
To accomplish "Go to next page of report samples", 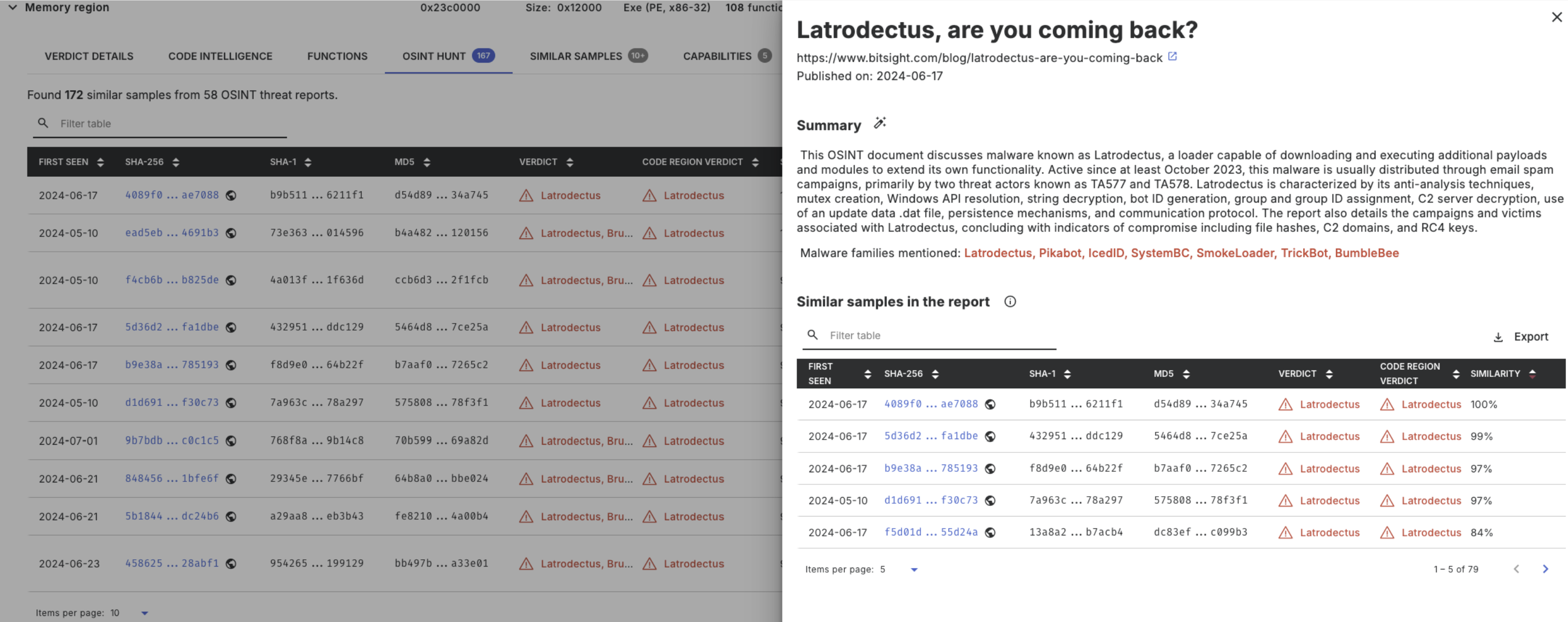I will click(1545, 569).
